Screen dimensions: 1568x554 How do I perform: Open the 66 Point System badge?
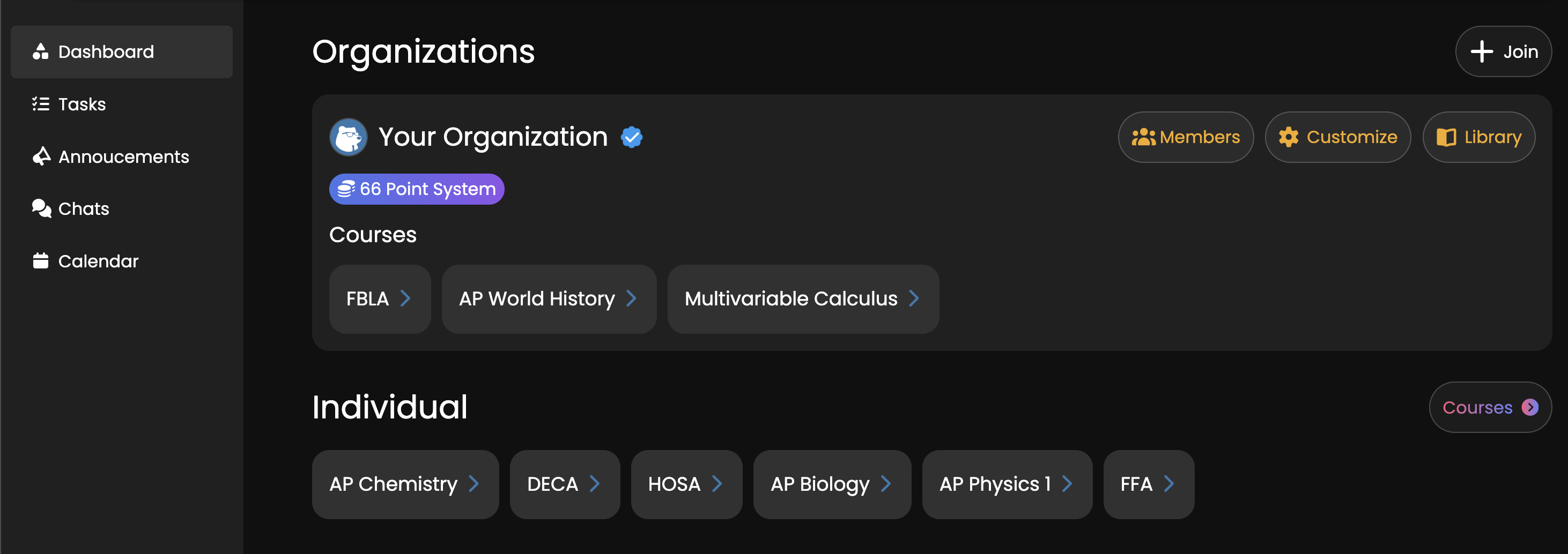(416, 189)
